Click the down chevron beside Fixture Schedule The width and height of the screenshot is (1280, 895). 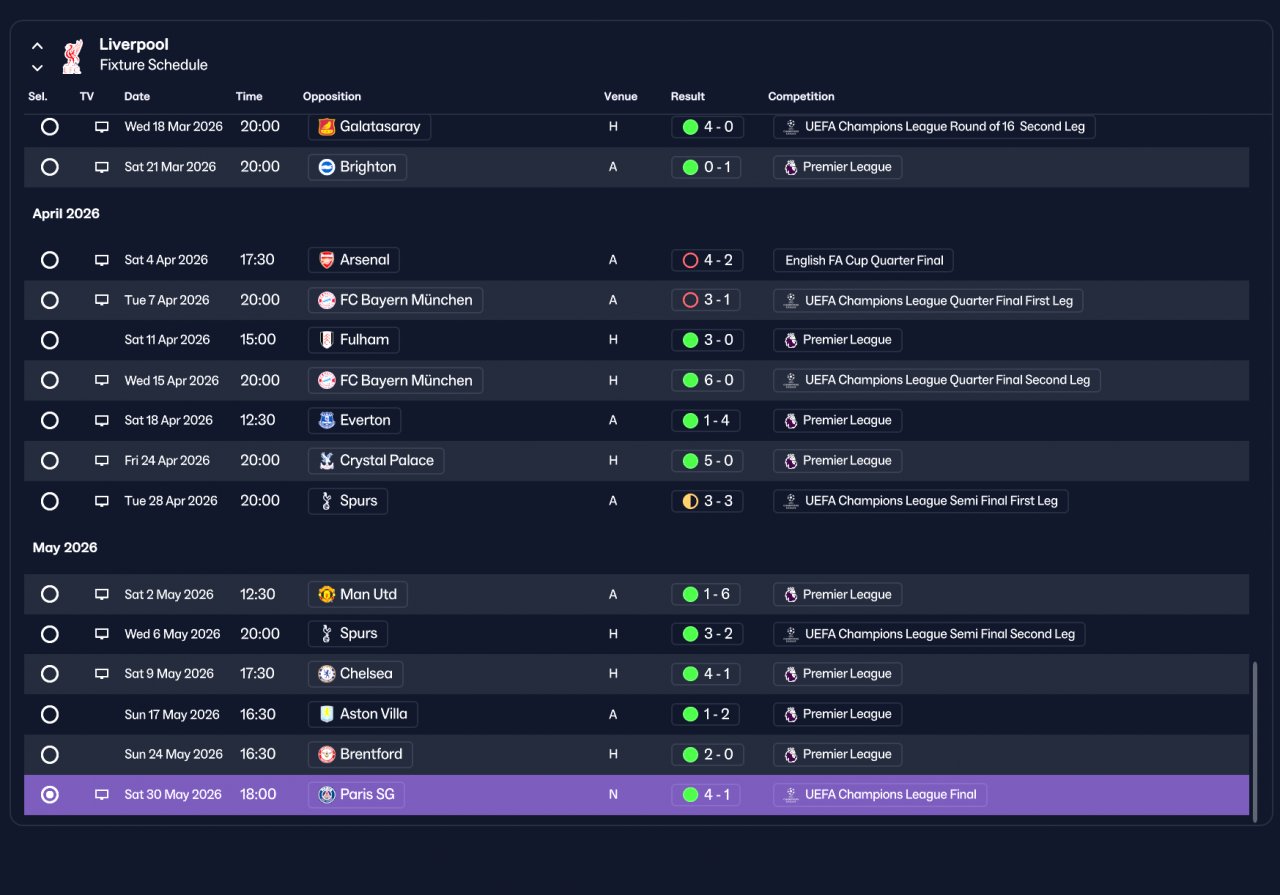coord(37,68)
